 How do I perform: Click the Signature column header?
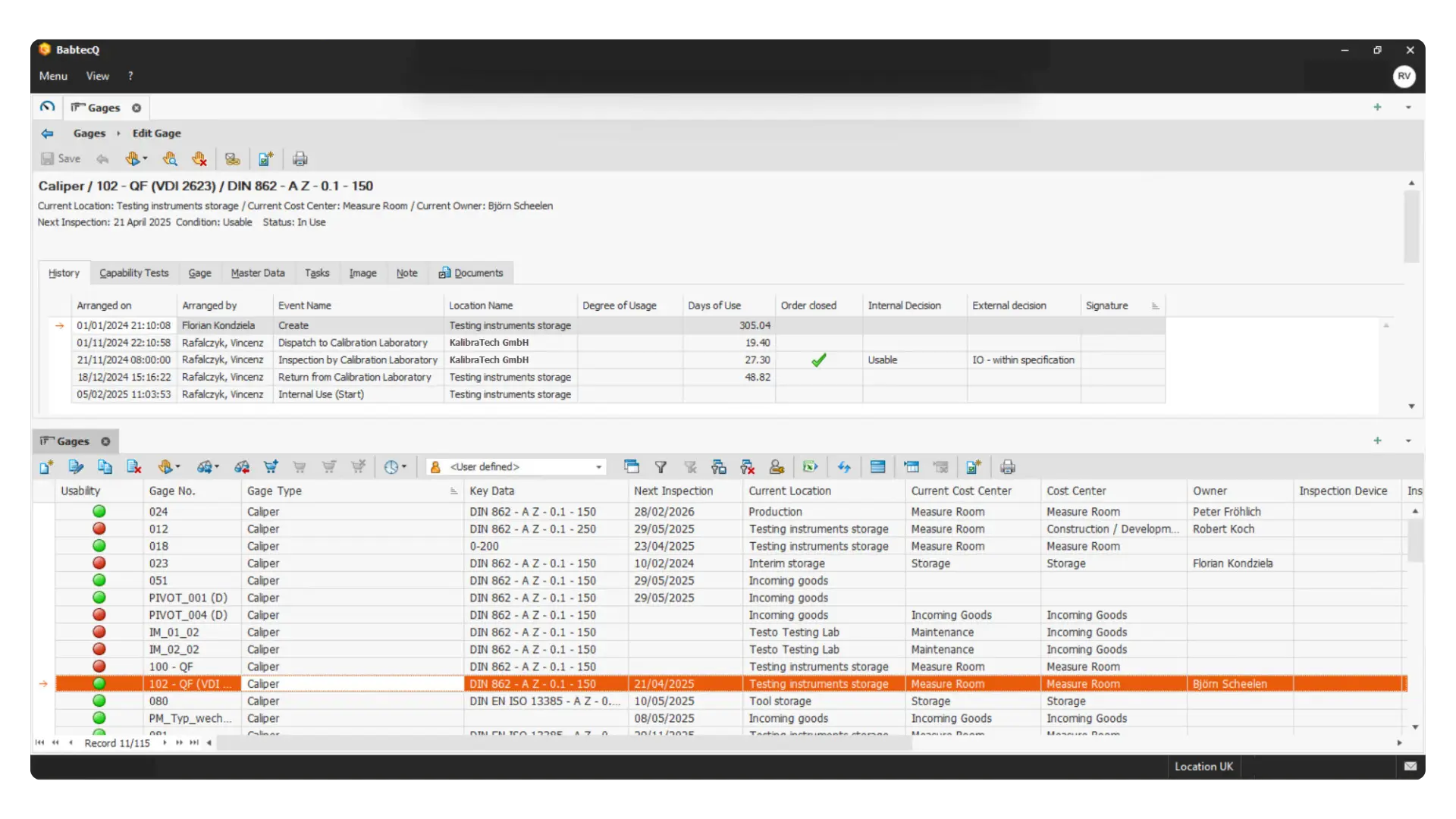[1122, 306]
